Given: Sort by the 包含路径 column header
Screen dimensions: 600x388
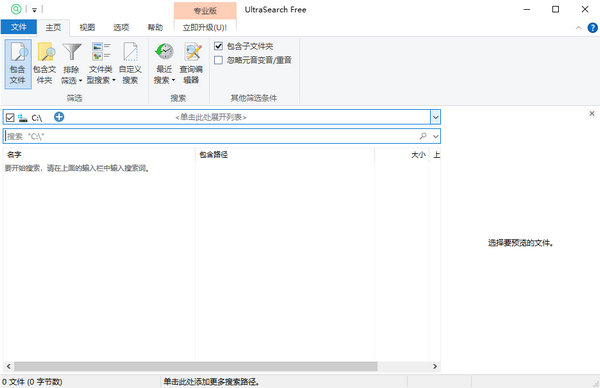Looking at the screenshot, I should pos(285,155).
